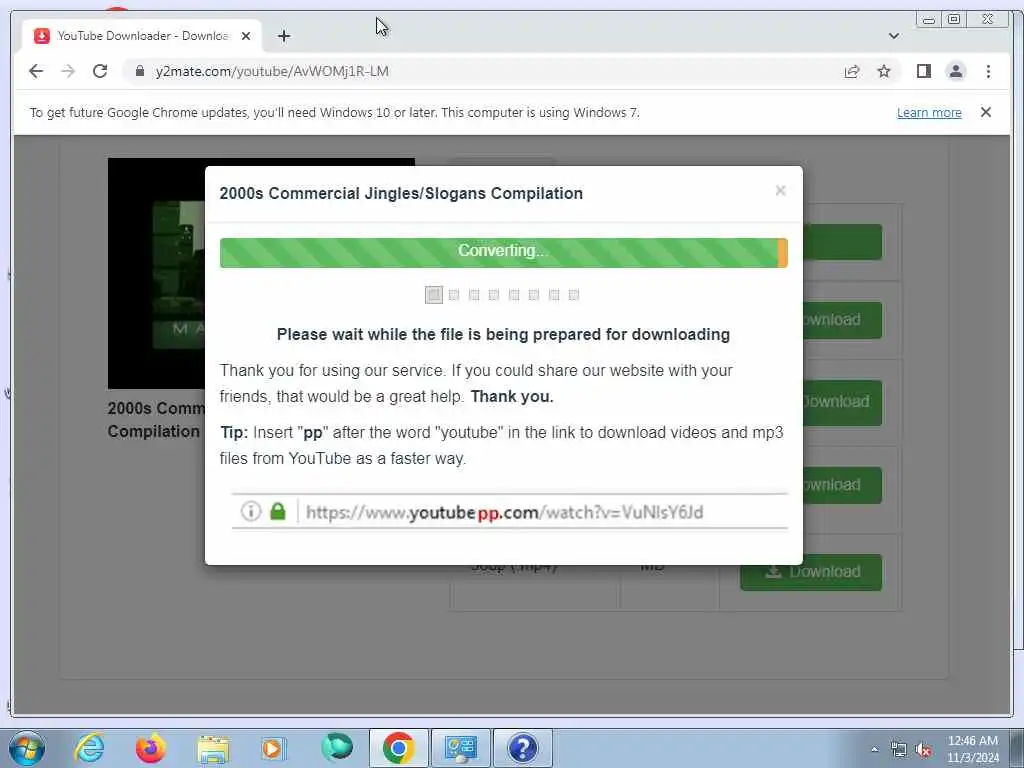Share this page icon in address bar
This screenshot has width=1024, height=768.
(852, 71)
